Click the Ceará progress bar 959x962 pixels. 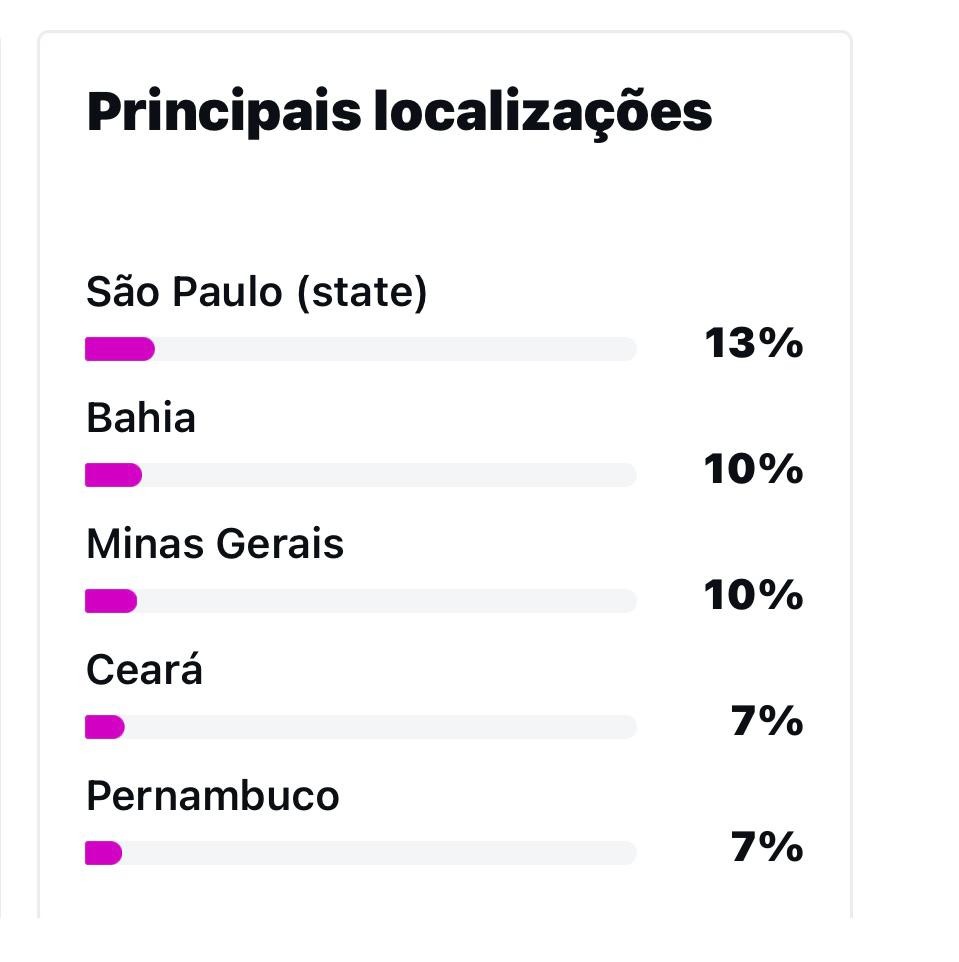tap(361, 727)
